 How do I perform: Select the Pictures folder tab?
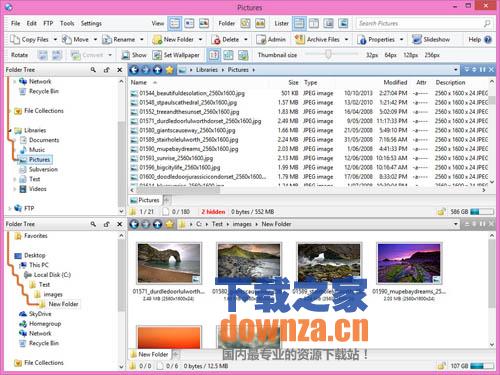click(145, 200)
